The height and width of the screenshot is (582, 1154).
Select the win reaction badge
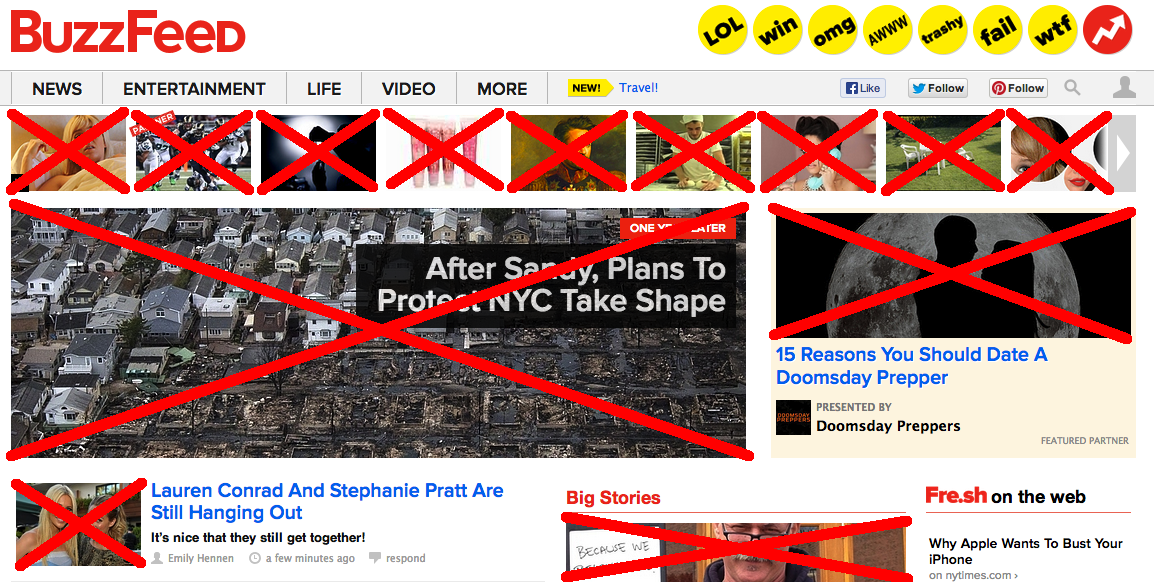click(x=777, y=29)
